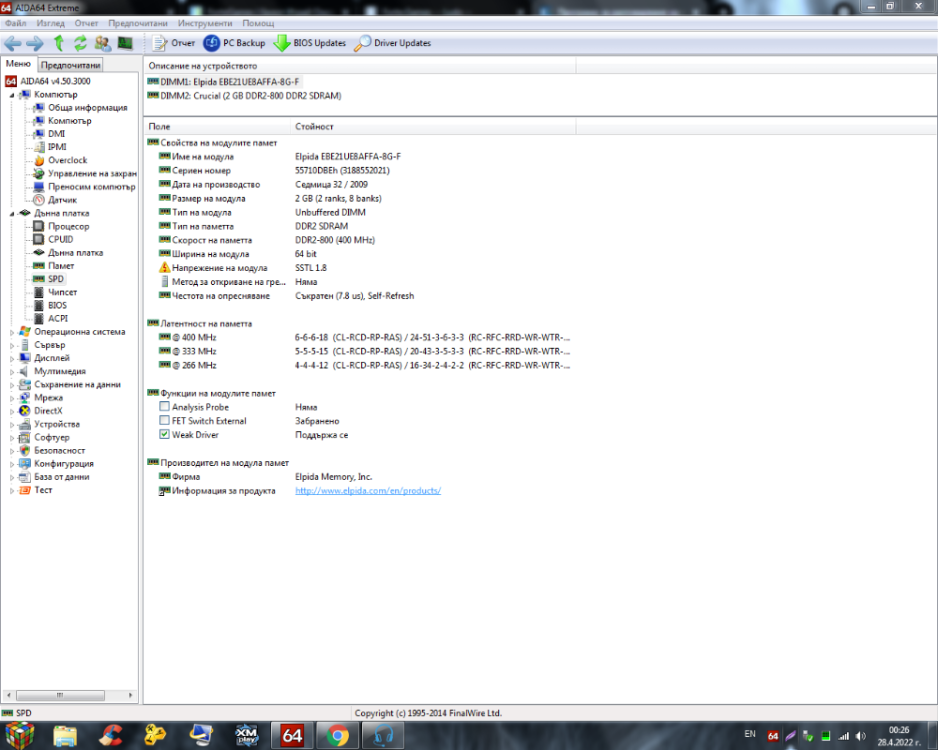
Task: Select the Памет tree item
Action: pyautogui.click(x=61, y=266)
